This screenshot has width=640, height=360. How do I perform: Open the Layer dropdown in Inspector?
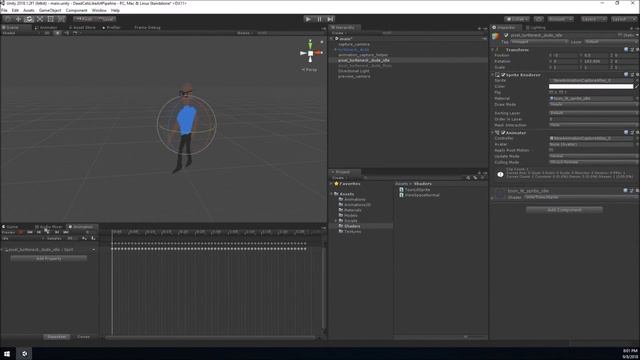click(x=611, y=42)
